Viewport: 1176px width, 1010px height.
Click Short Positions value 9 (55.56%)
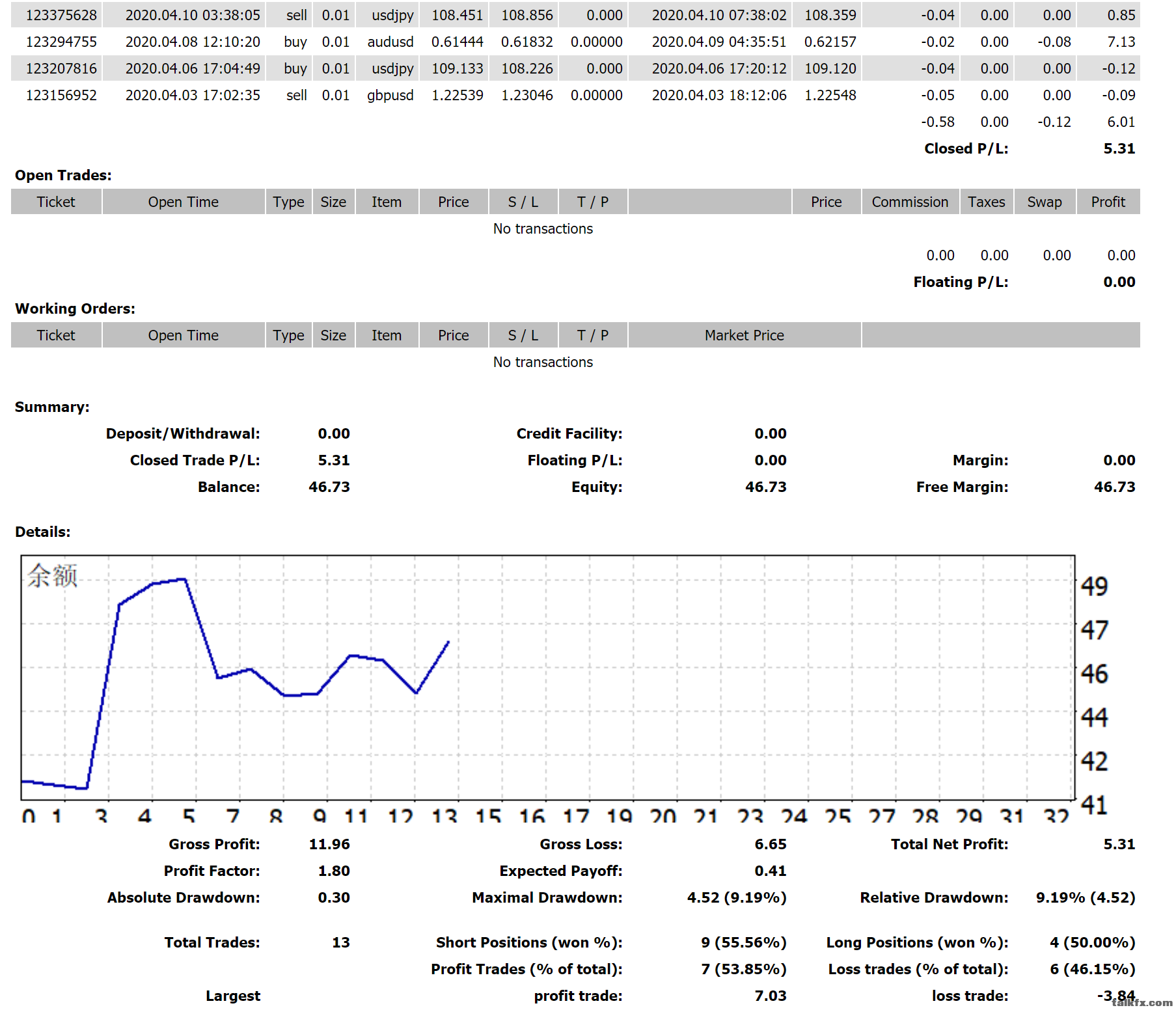[x=744, y=942]
